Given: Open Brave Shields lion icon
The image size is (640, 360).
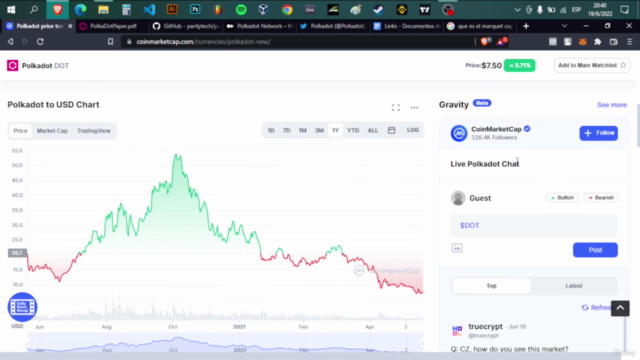Looking at the screenshot, I should (485, 41).
